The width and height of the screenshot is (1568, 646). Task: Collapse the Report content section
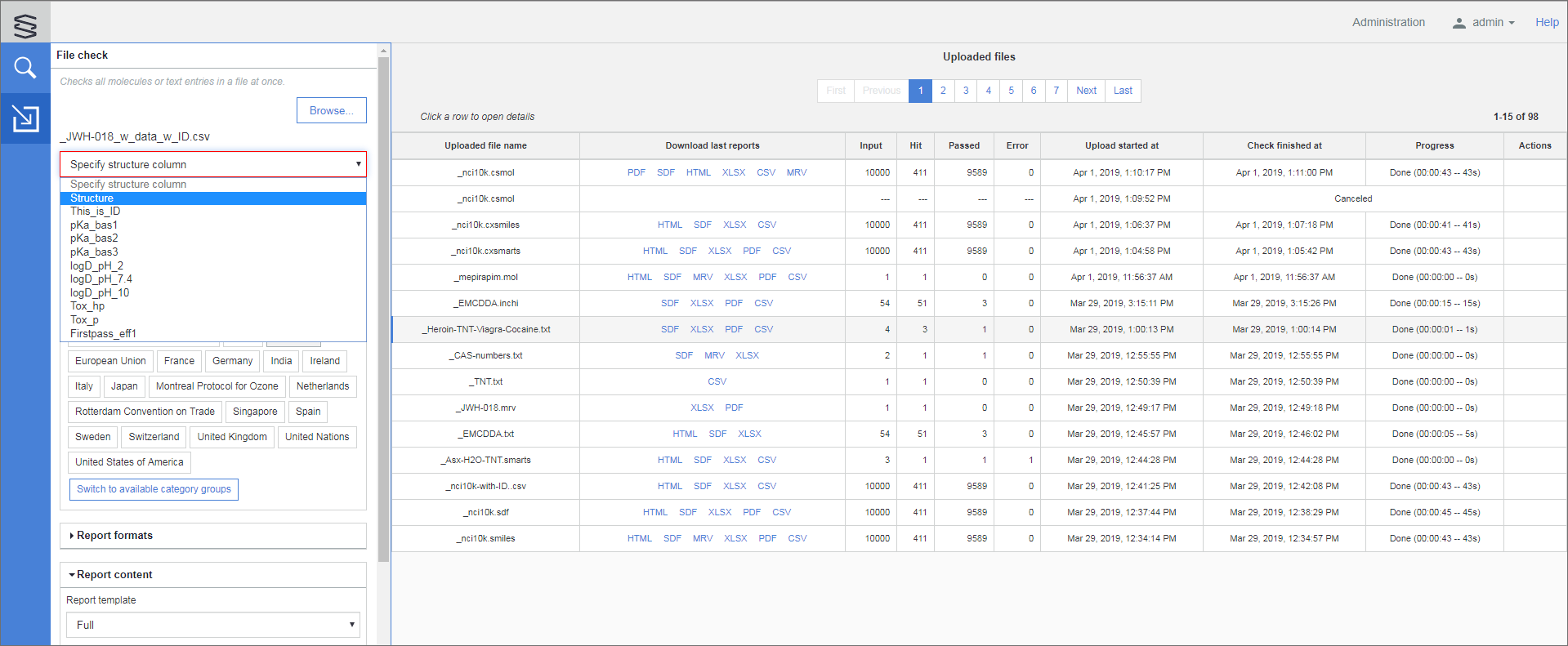click(x=114, y=575)
